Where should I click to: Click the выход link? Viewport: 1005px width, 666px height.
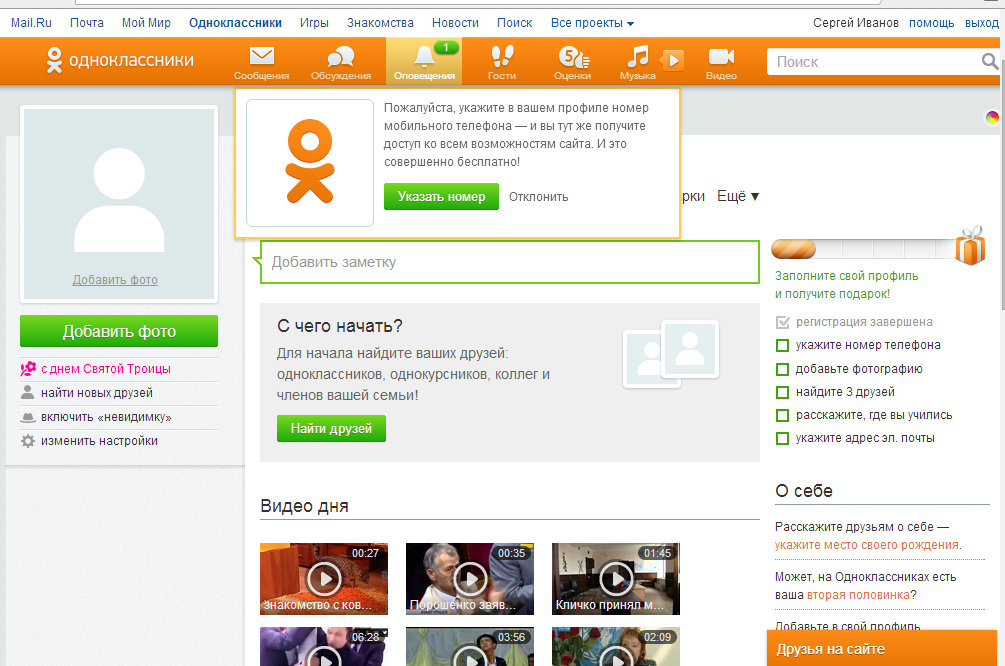pos(981,23)
